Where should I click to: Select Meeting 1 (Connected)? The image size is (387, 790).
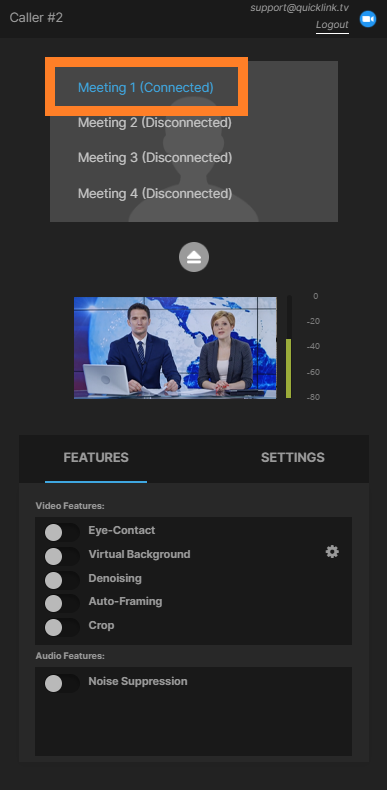pyautogui.click(x=146, y=88)
